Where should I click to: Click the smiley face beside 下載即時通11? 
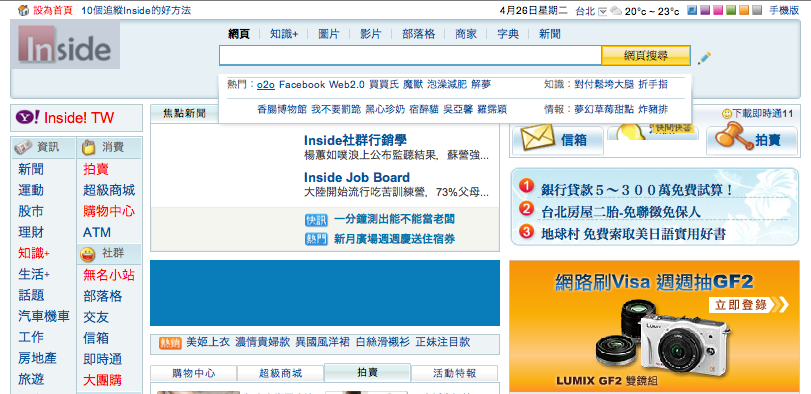coord(727,114)
